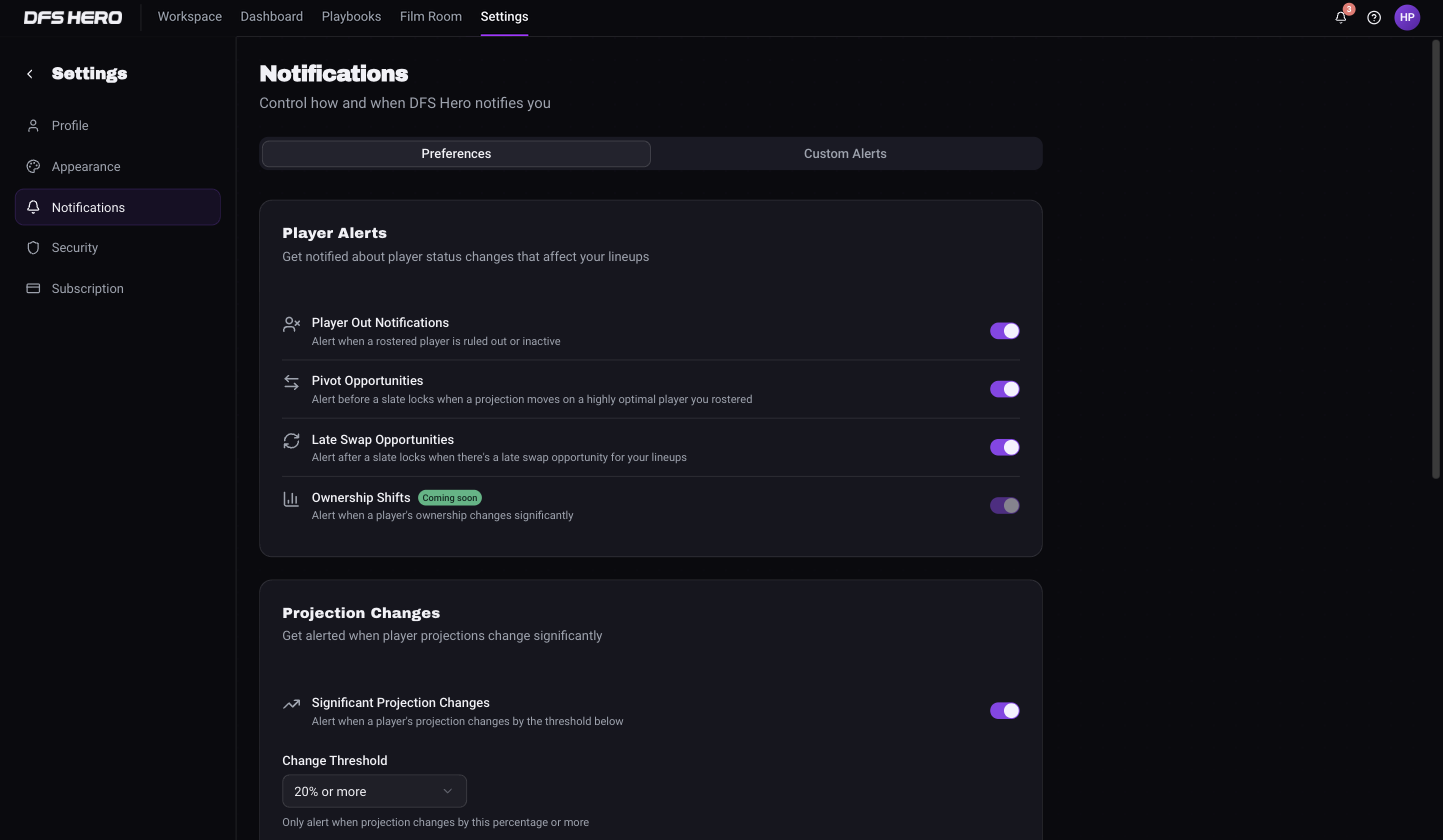1443x840 pixels.
Task: Click the 'Notifications' page title
Action: click(334, 74)
